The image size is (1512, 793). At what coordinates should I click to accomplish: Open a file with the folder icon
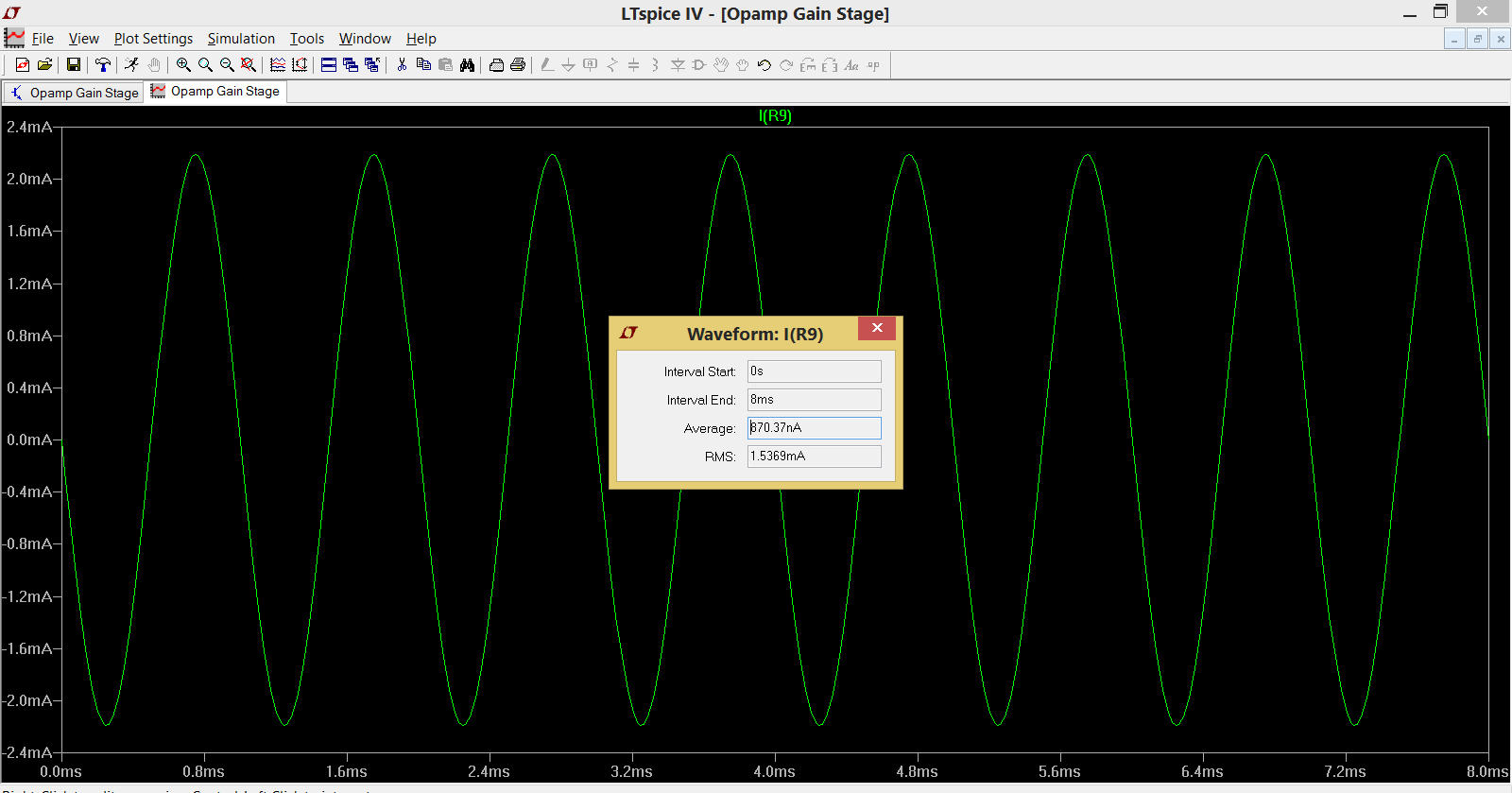tap(44, 64)
